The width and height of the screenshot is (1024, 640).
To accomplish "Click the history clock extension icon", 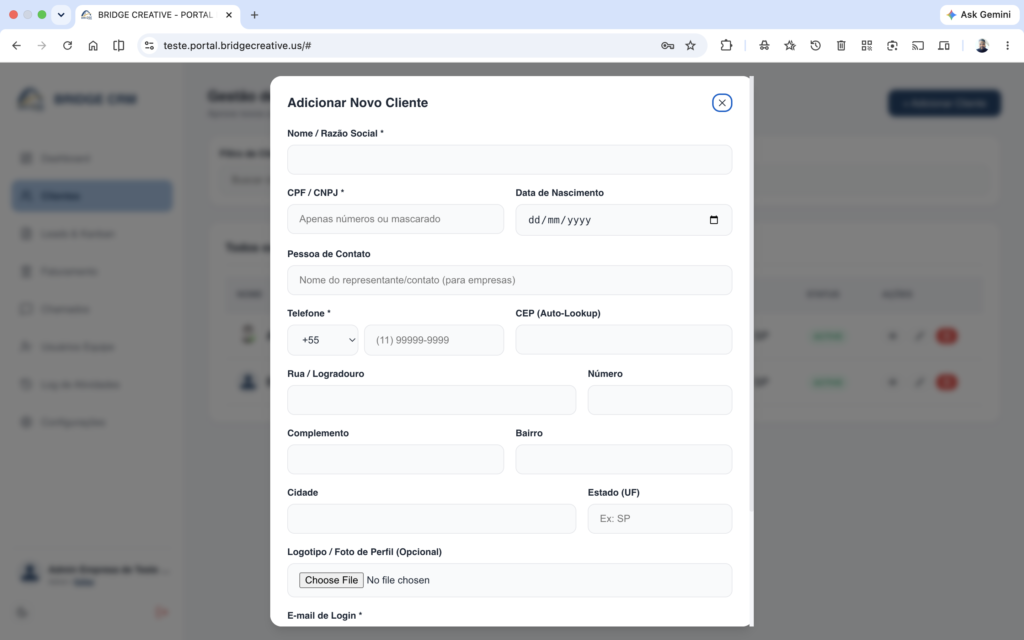I will pyautogui.click(x=815, y=46).
